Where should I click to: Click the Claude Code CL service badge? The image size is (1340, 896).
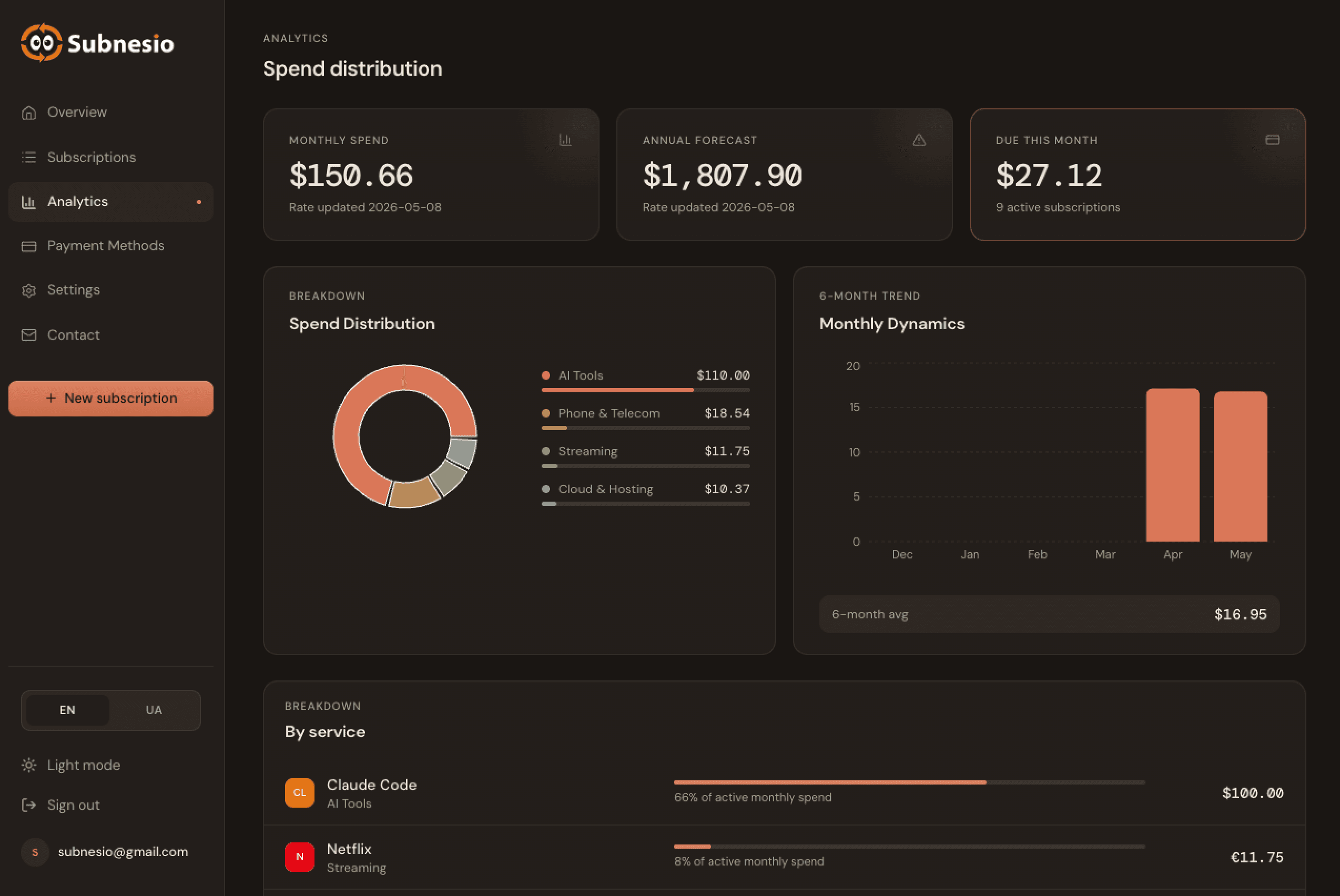pos(299,792)
